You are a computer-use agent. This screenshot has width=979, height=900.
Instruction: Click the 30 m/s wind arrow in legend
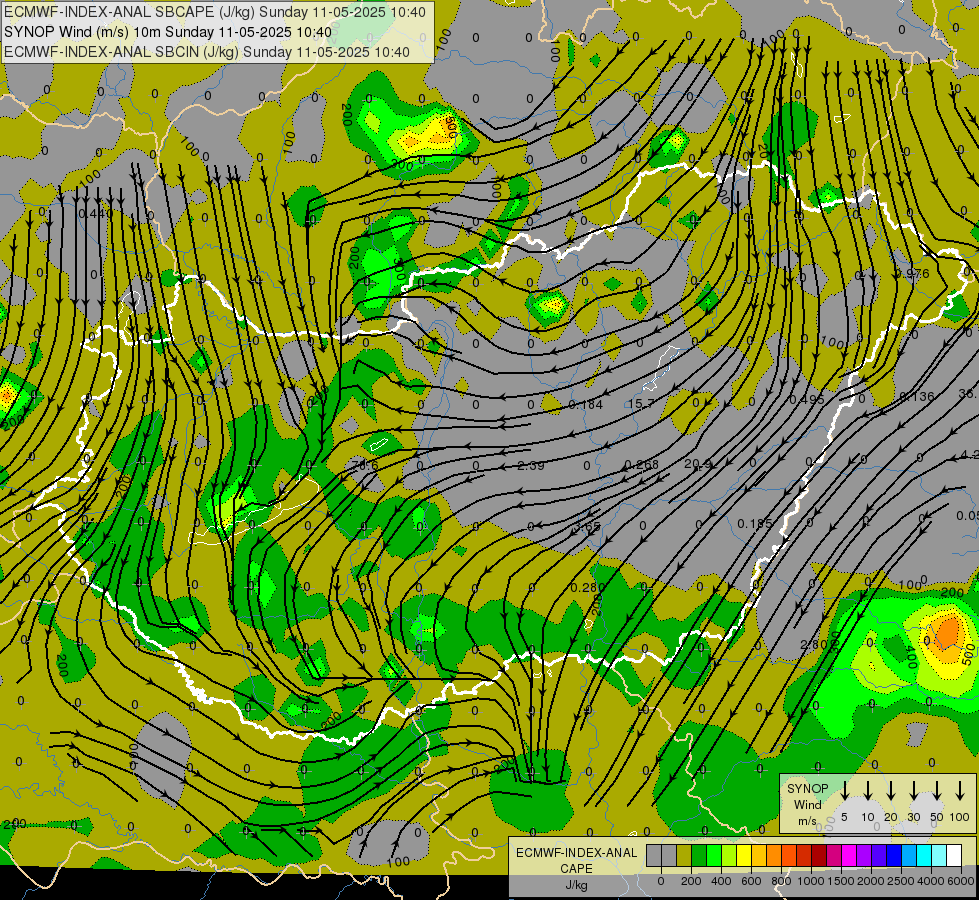tap(914, 790)
